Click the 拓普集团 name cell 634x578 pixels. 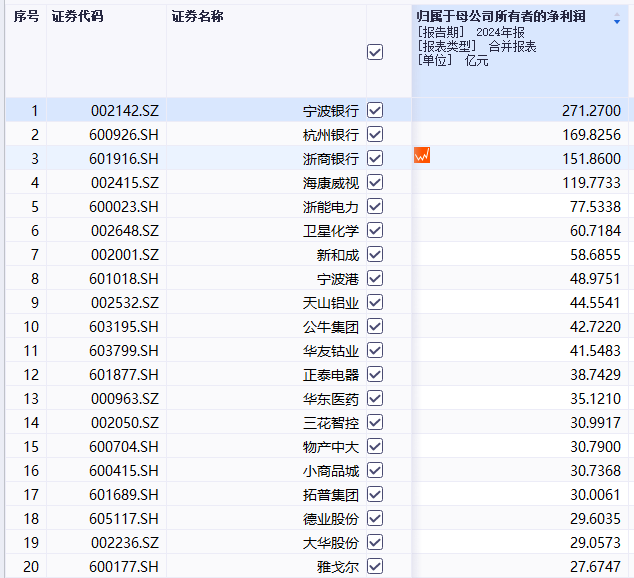(330, 494)
